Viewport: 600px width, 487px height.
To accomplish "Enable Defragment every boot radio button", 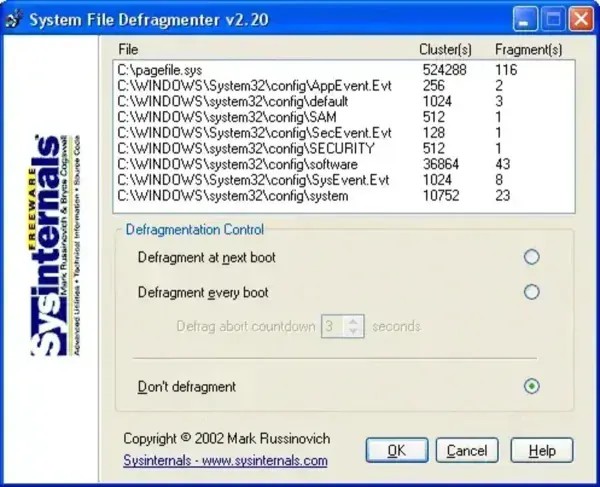I will pos(531,292).
